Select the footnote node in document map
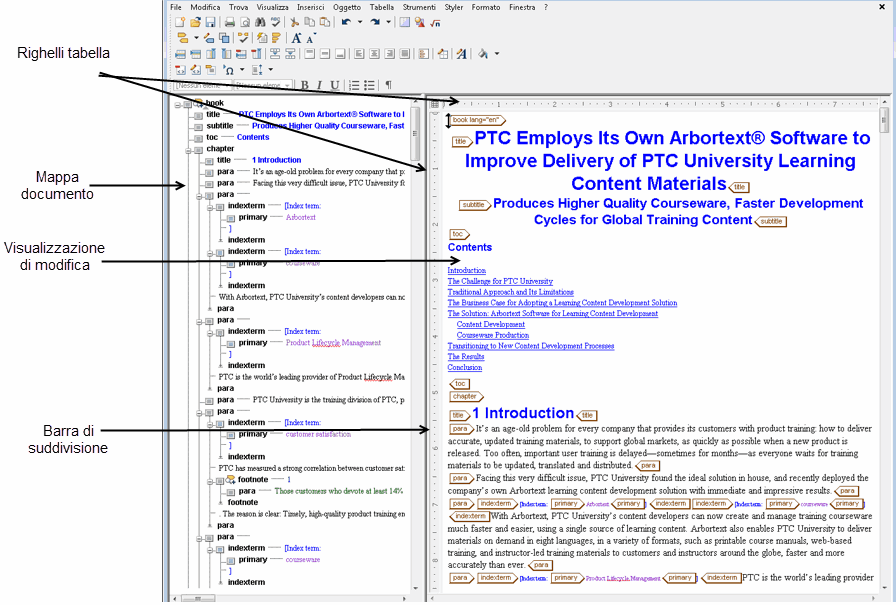896x605 pixels. 253,480
